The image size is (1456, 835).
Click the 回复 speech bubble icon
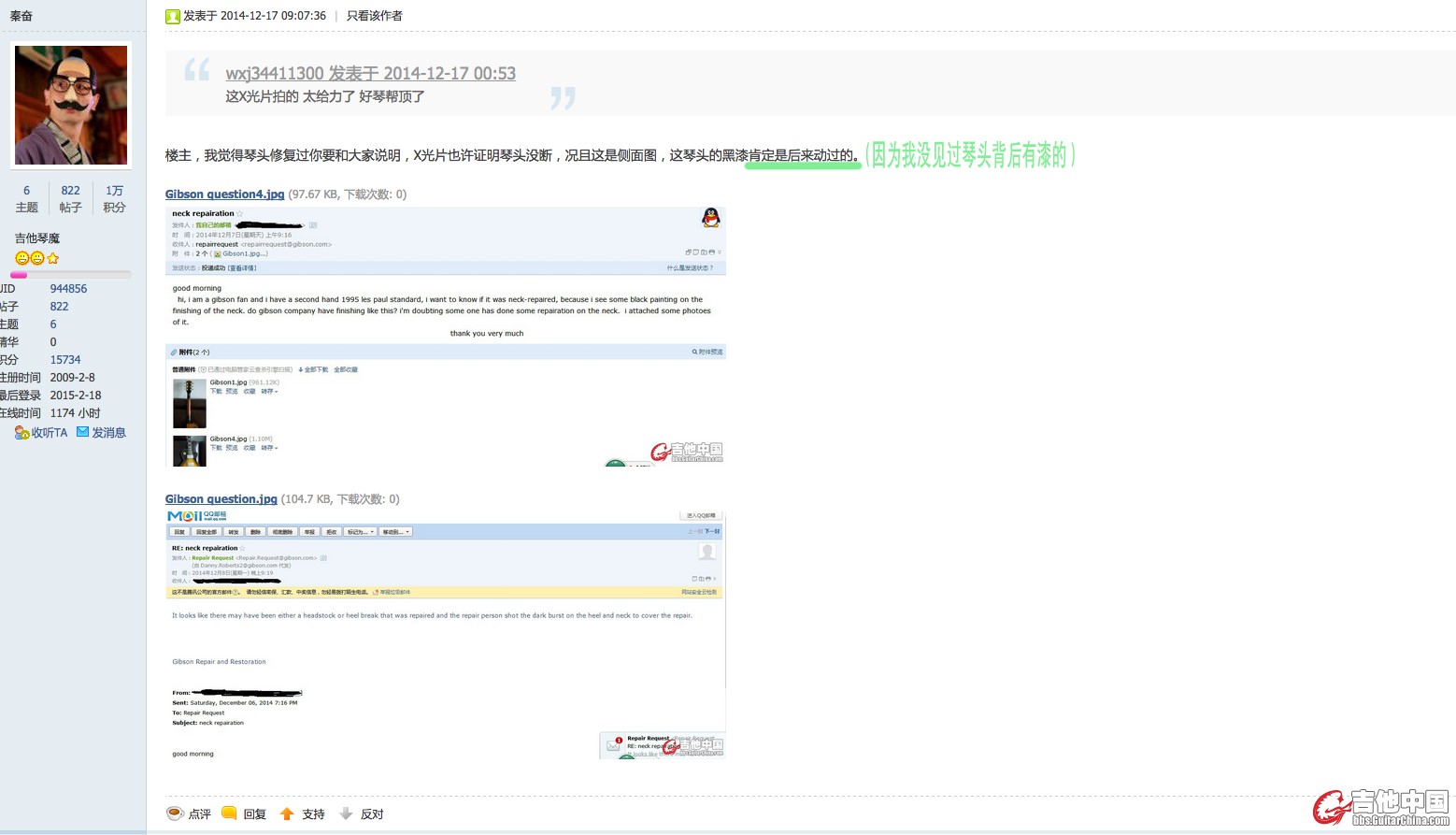pyautogui.click(x=229, y=813)
